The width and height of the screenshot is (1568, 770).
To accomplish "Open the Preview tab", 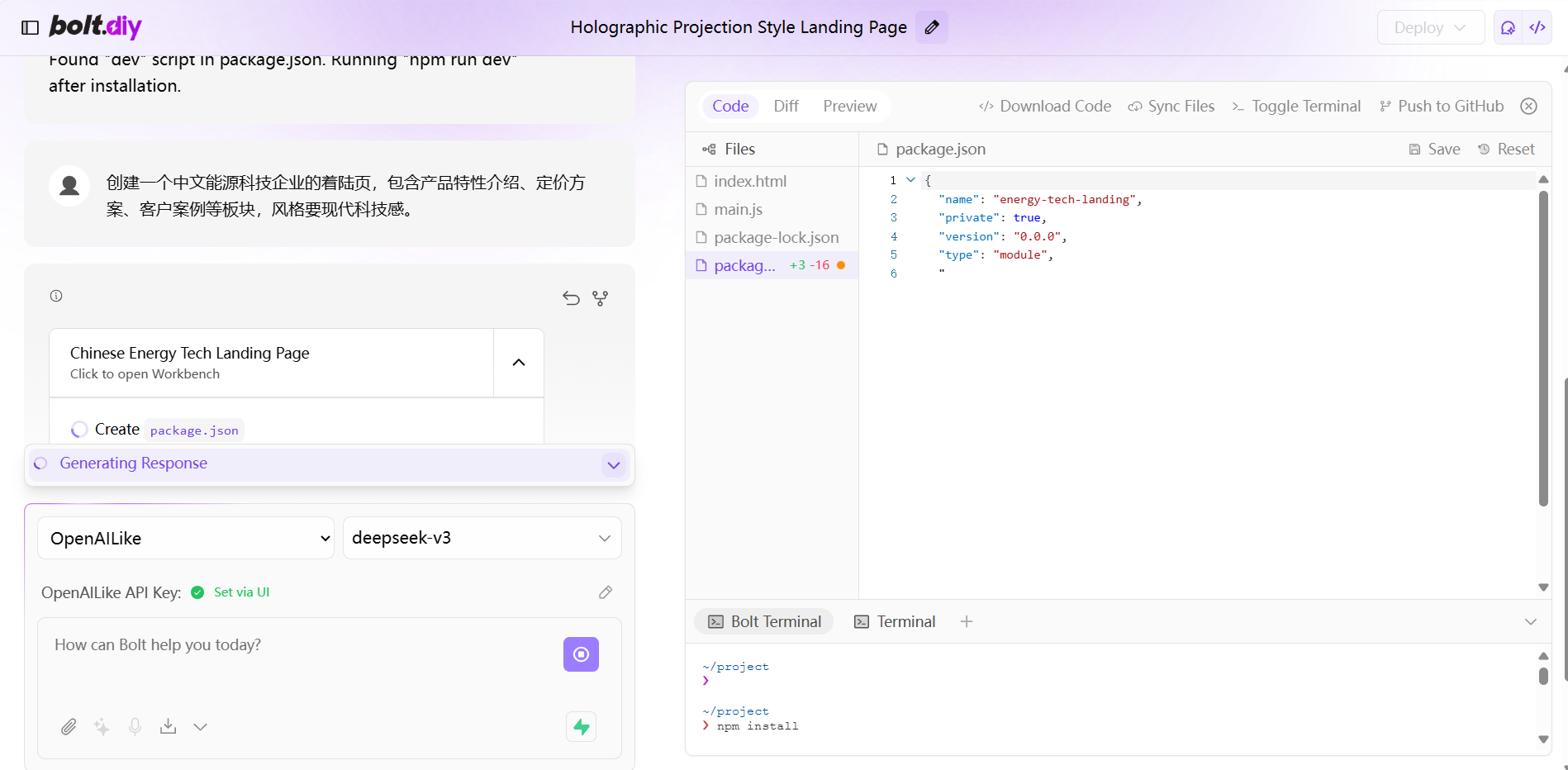I will [x=849, y=106].
